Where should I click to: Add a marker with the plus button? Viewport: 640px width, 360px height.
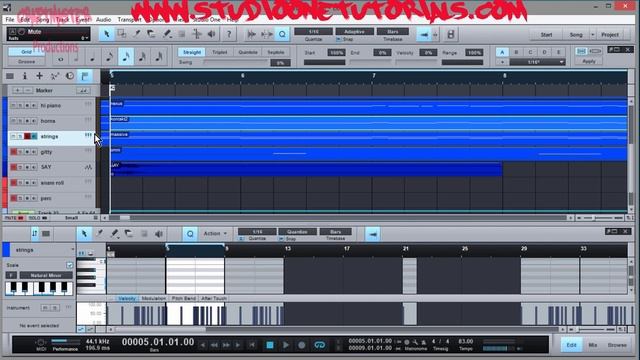[17, 91]
